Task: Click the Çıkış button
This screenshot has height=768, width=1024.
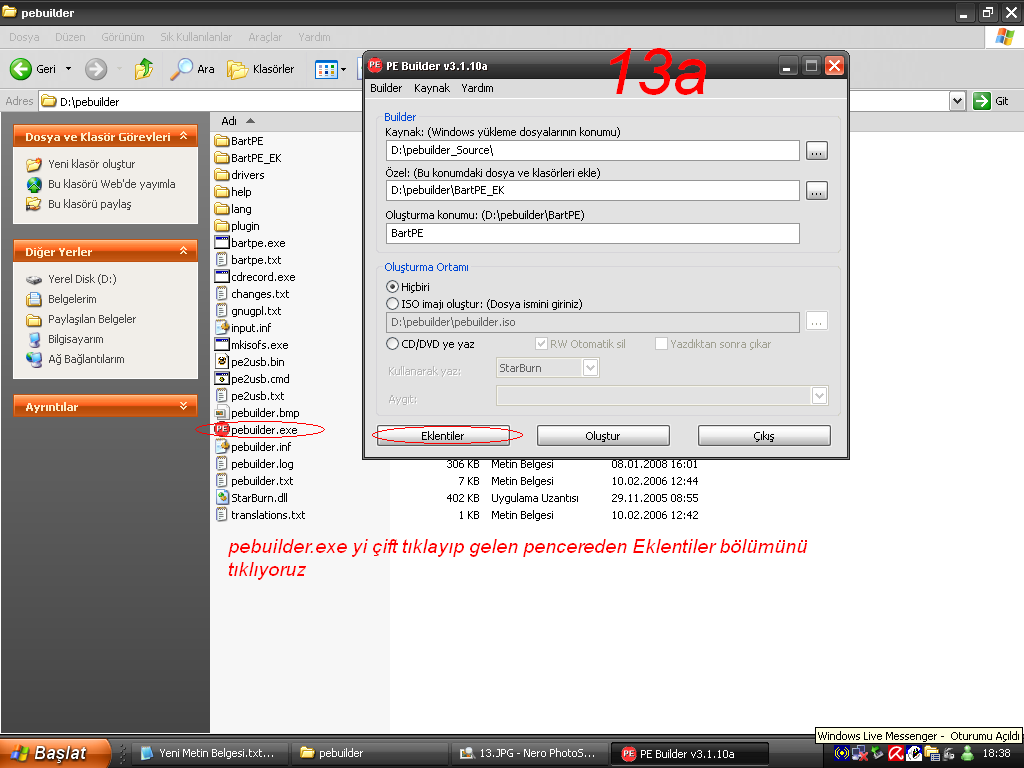Action: (764, 436)
